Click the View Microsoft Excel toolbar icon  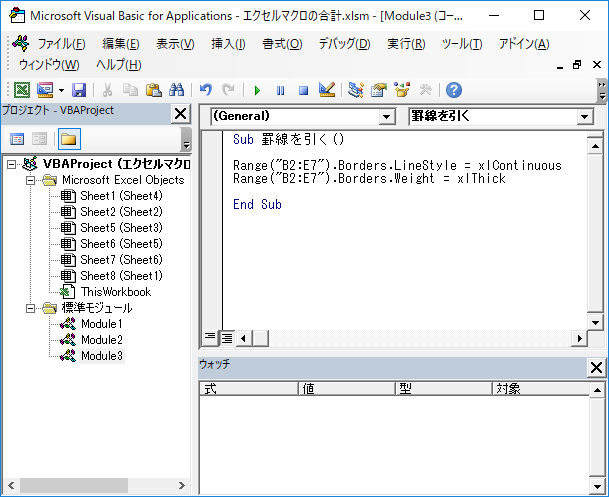coord(22,90)
